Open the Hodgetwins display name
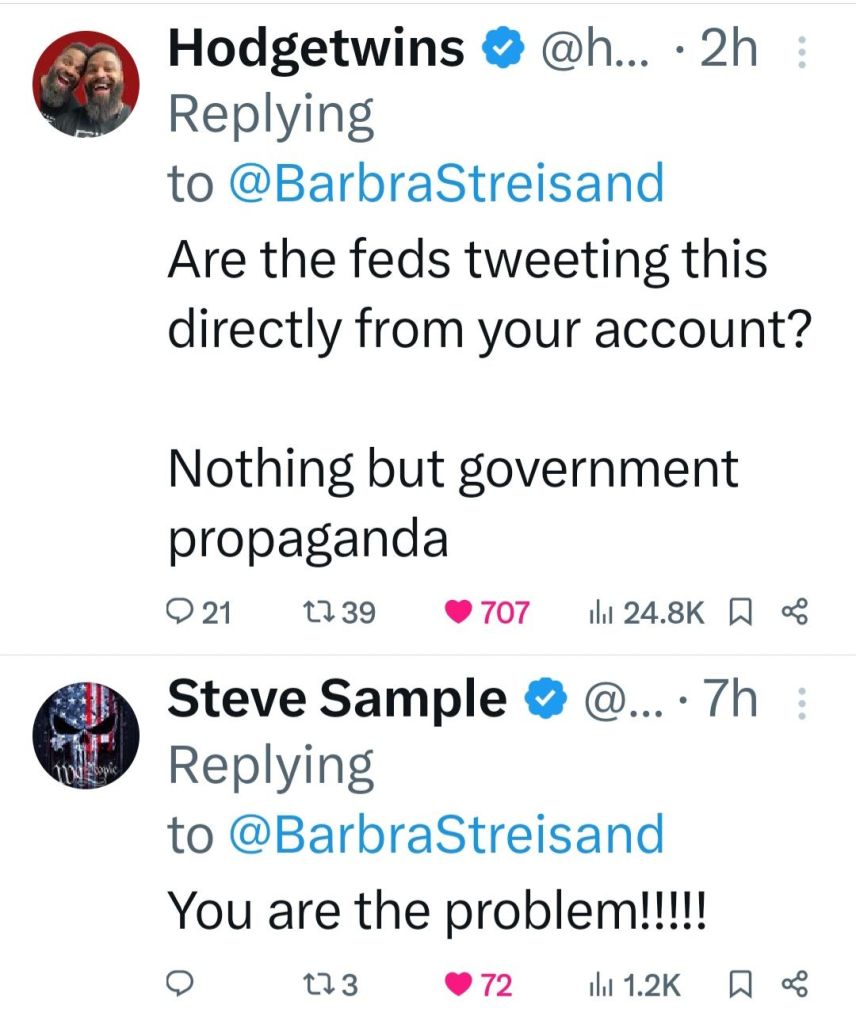The width and height of the screenshot is (856, 1024). pos(316,48)
